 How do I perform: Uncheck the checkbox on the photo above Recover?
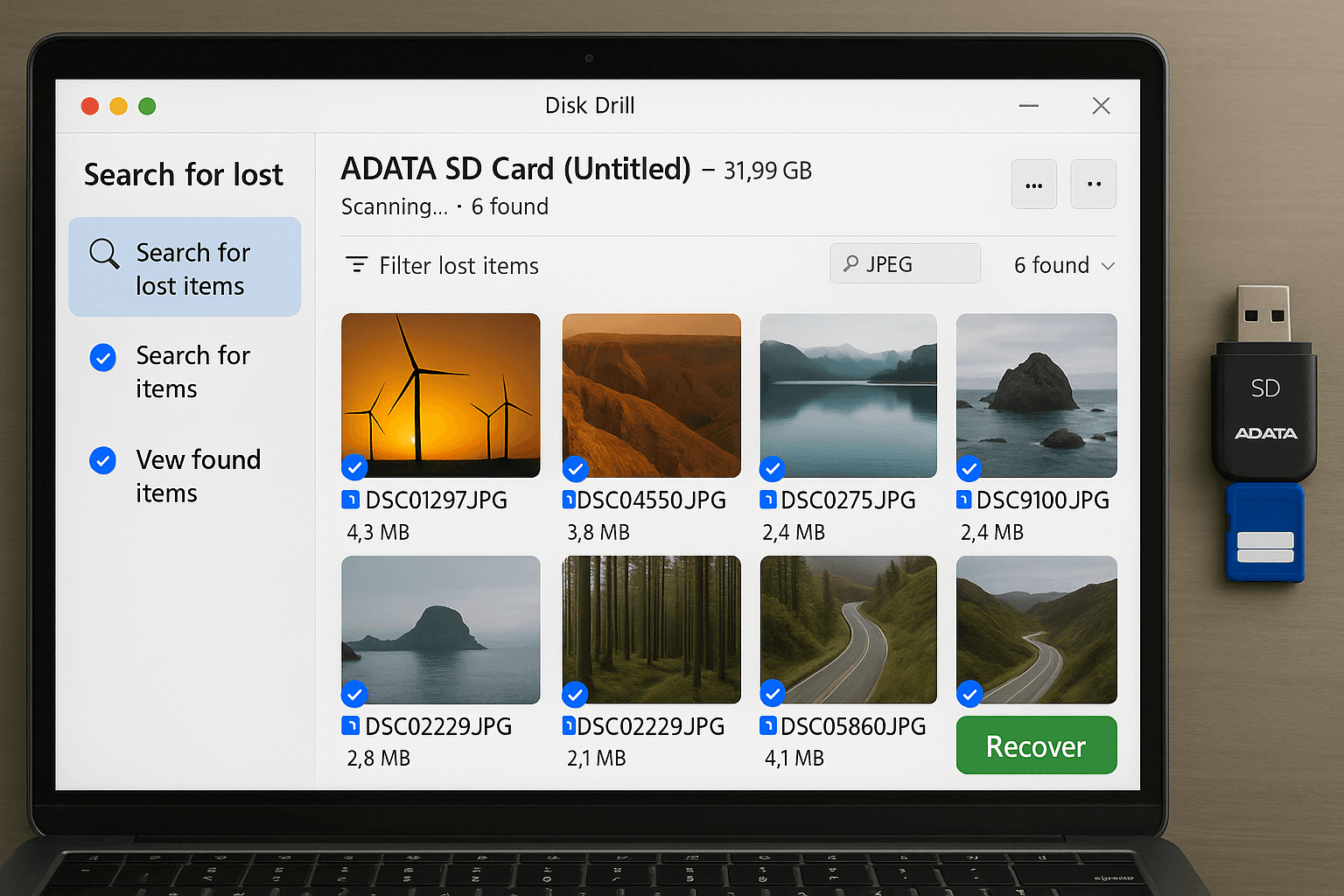(x=969, y=695)
